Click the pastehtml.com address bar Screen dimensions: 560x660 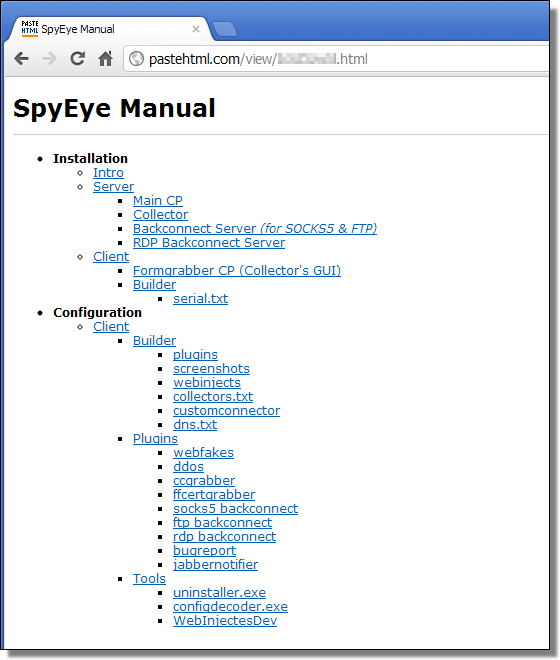click(337, 59)
